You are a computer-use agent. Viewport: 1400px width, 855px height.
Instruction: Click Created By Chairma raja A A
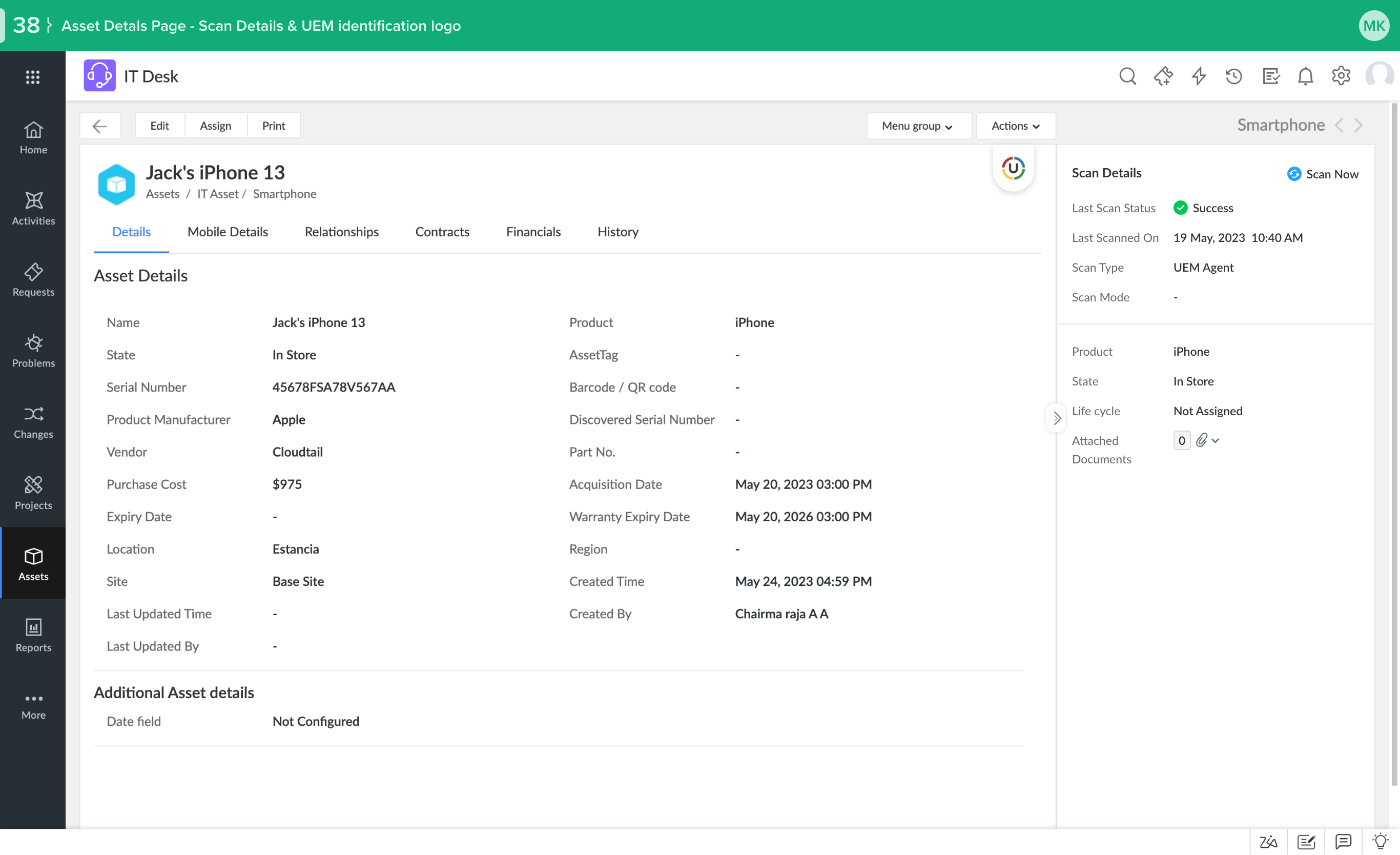tap(782, 614)
